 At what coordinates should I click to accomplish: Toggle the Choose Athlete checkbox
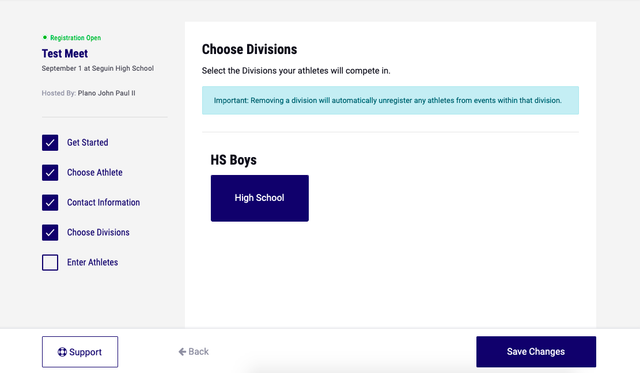tap(50, 173)
